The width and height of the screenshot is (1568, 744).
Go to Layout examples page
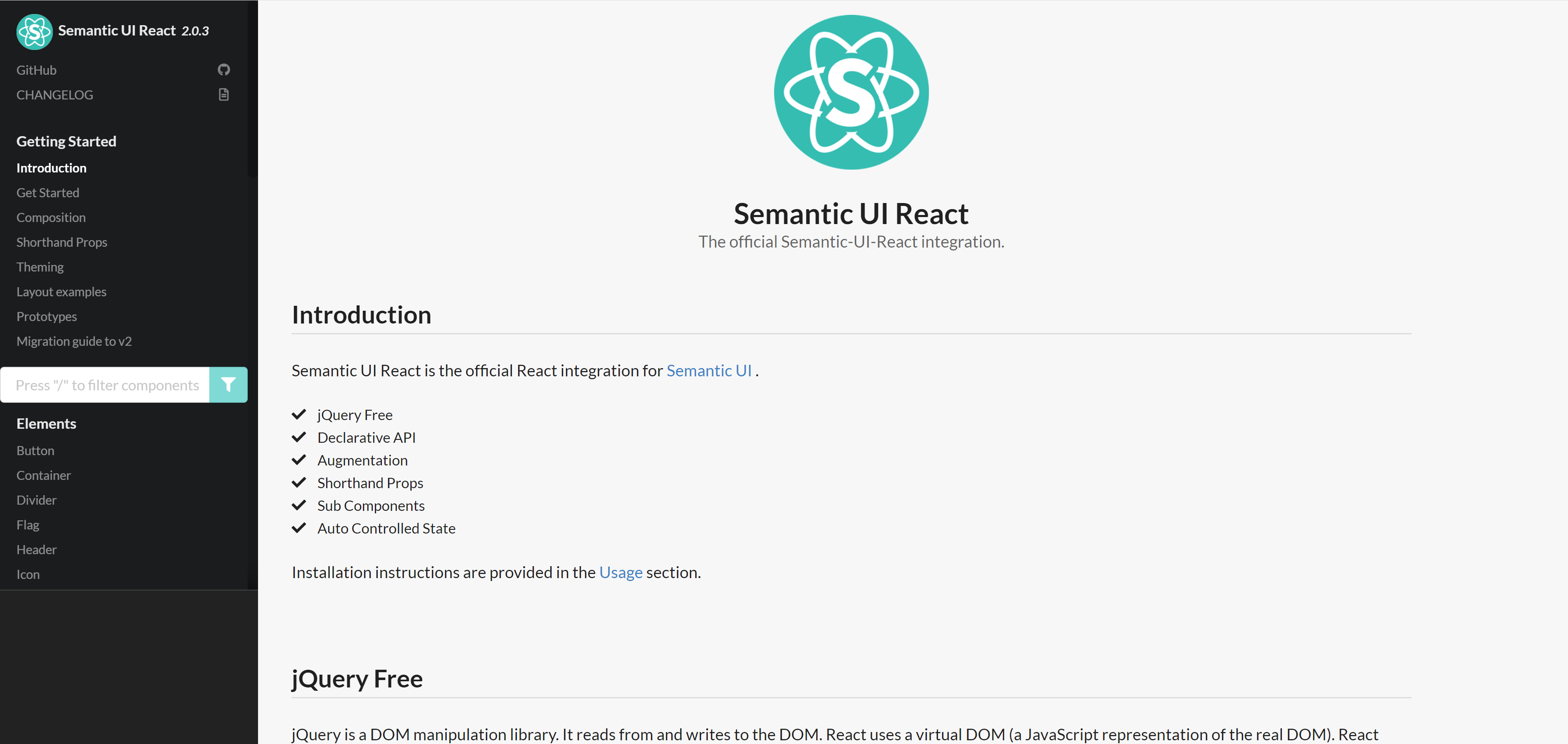click(x=61, y=292)
